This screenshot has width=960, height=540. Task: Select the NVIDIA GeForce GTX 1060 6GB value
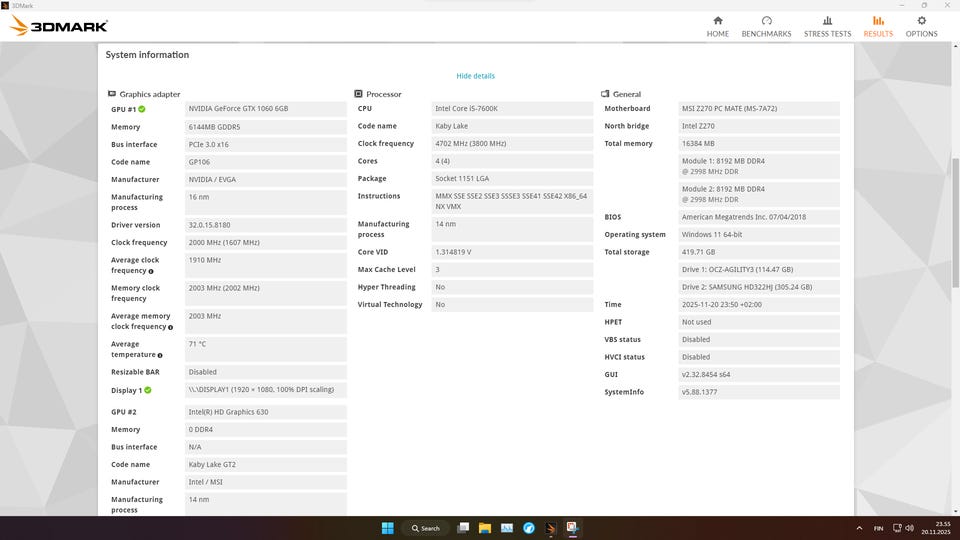coord(265,109)
